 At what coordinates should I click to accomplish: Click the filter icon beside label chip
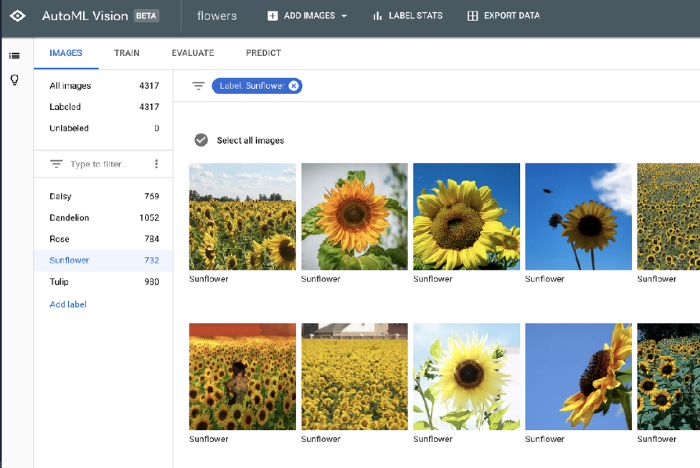pyautogui.click(x=198, y=86)
